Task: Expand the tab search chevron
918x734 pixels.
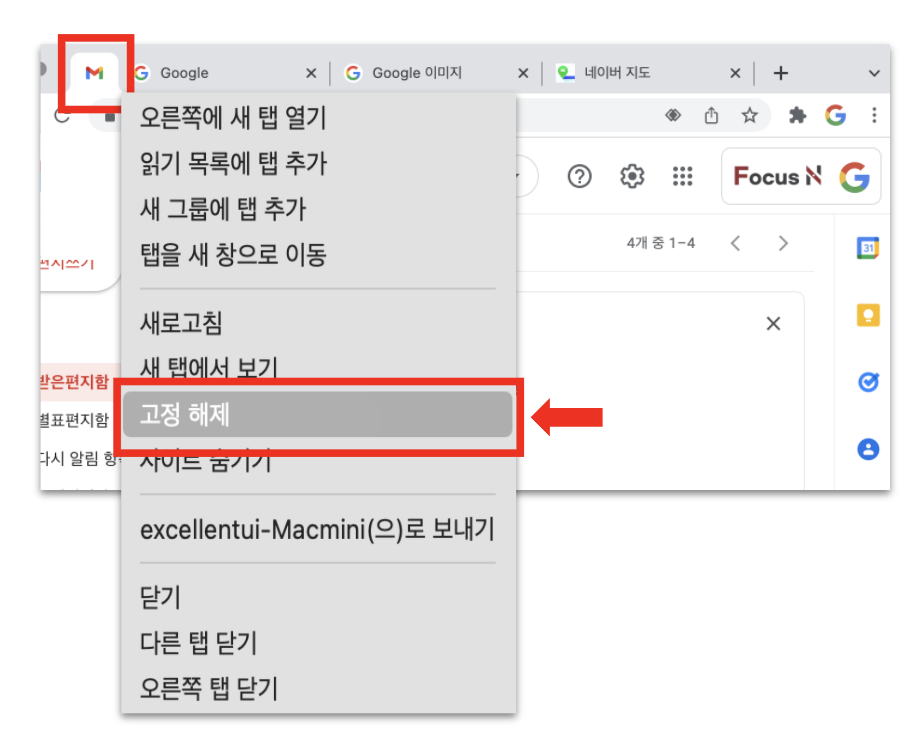Action: 874,73
